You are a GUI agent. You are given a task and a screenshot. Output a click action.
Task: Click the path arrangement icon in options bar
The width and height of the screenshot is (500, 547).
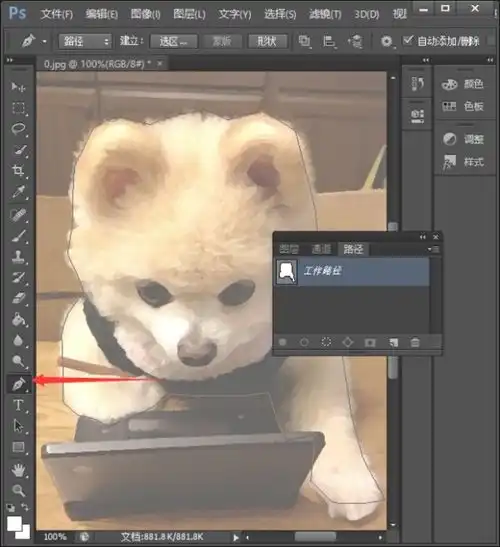tap(355, 42)
